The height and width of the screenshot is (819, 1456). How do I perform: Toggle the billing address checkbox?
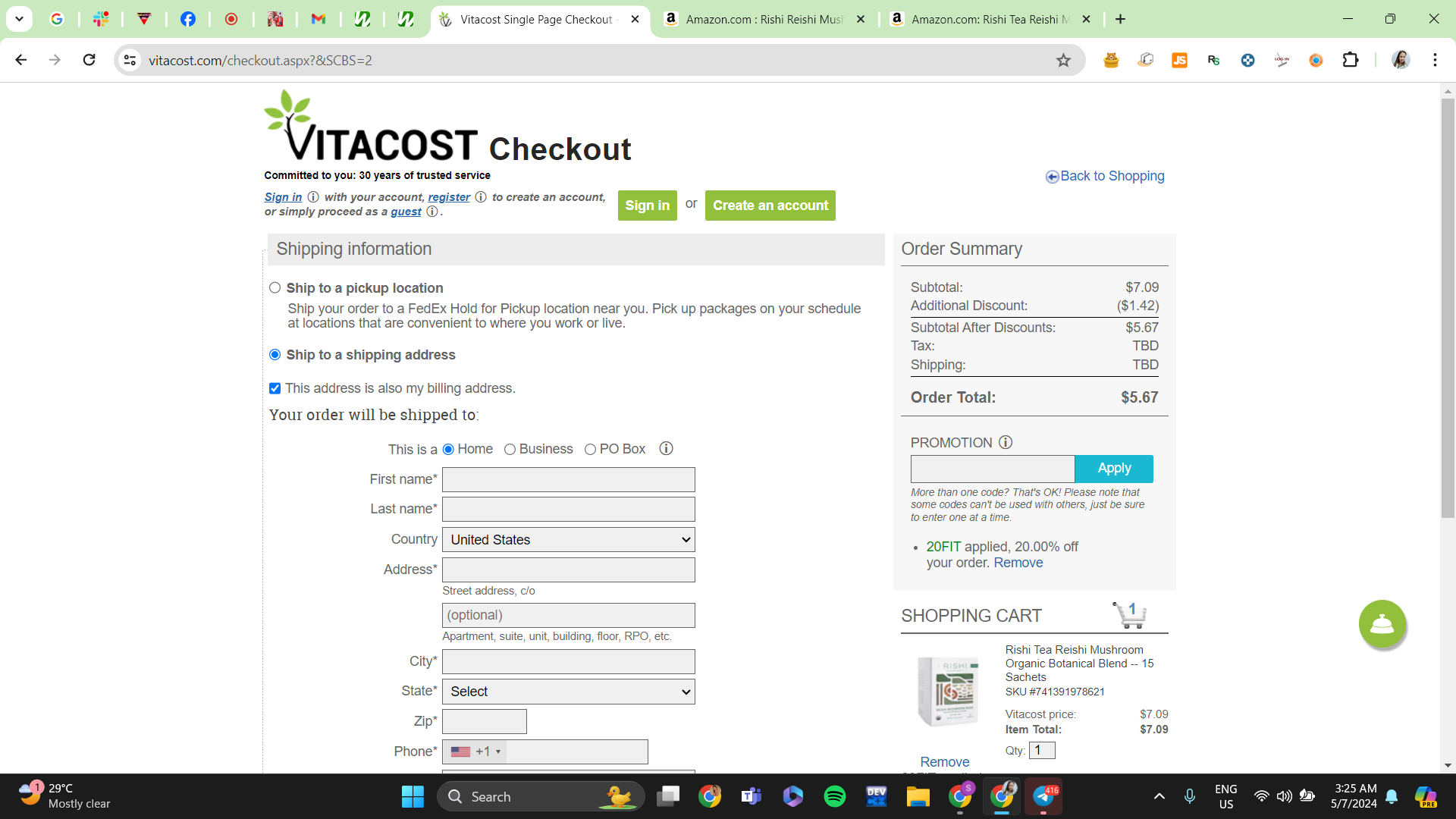point(275,388)
